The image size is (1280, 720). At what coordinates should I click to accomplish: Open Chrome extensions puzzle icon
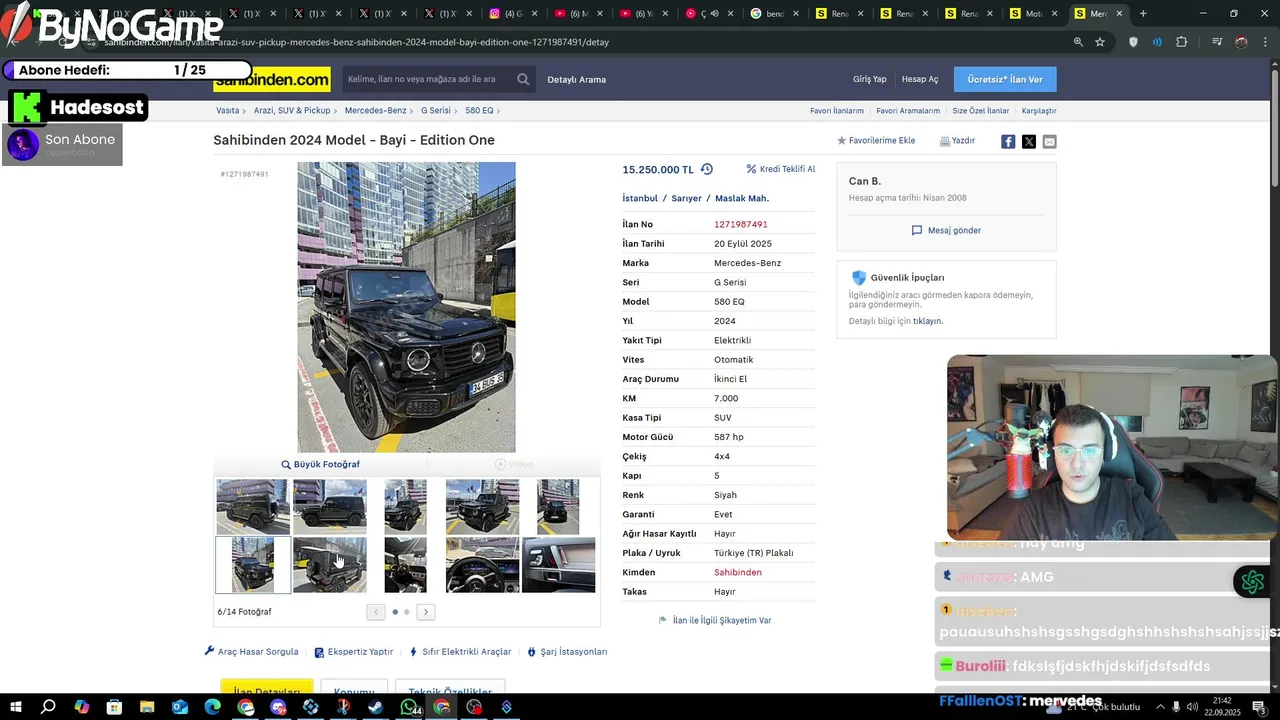pyautogui.click(x=1182, y=42)
